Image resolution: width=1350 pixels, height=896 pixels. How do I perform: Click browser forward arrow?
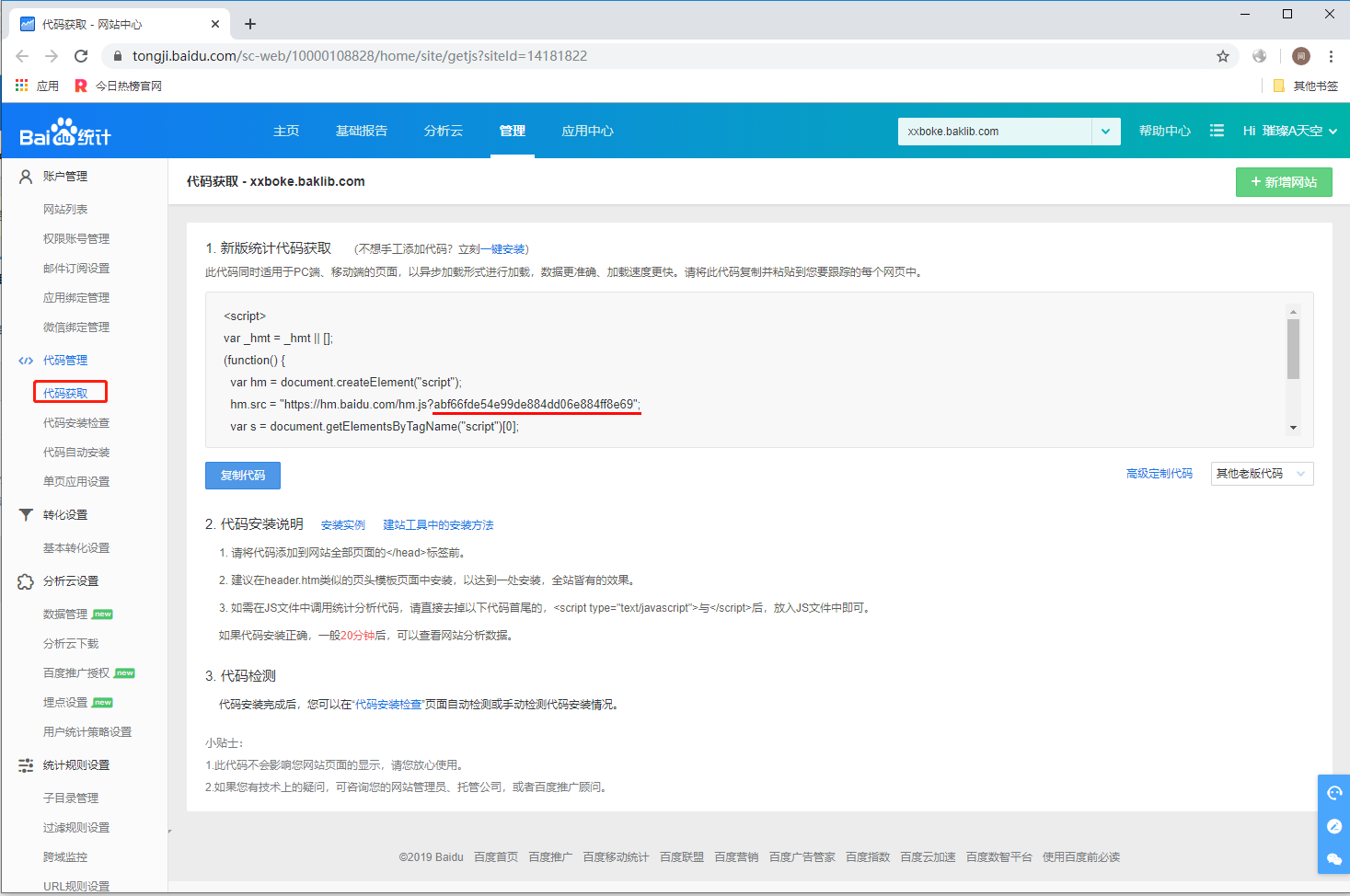[52, 56]
